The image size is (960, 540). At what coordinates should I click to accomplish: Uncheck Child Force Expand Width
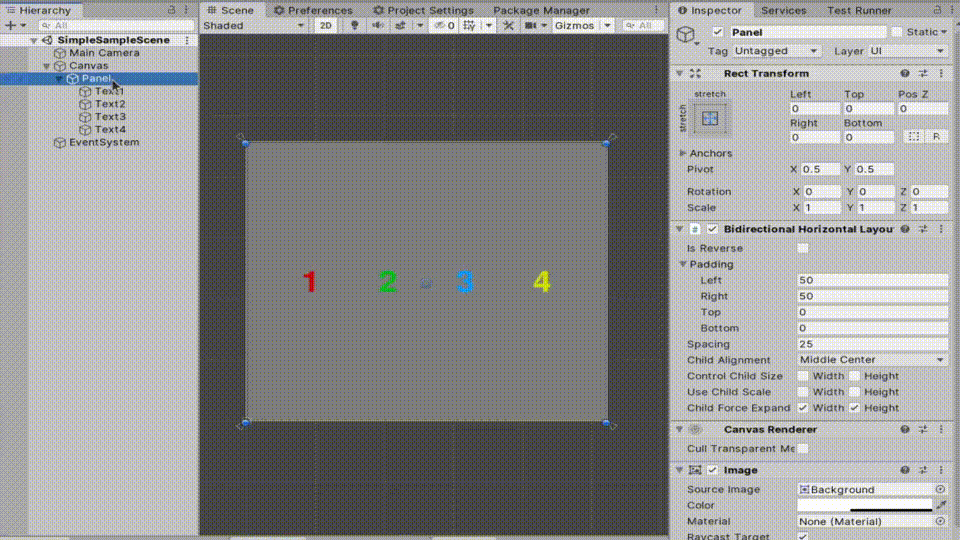[802, 408]
